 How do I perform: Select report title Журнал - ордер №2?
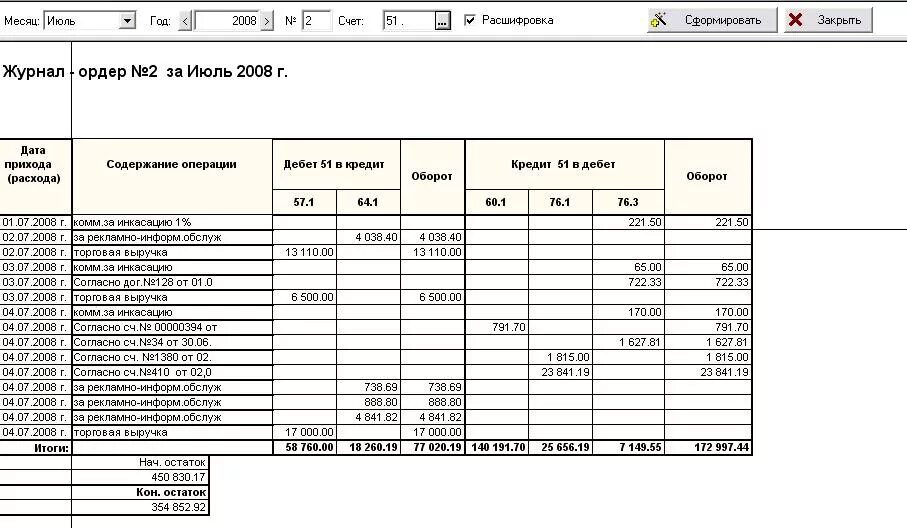tap(145, 72)
